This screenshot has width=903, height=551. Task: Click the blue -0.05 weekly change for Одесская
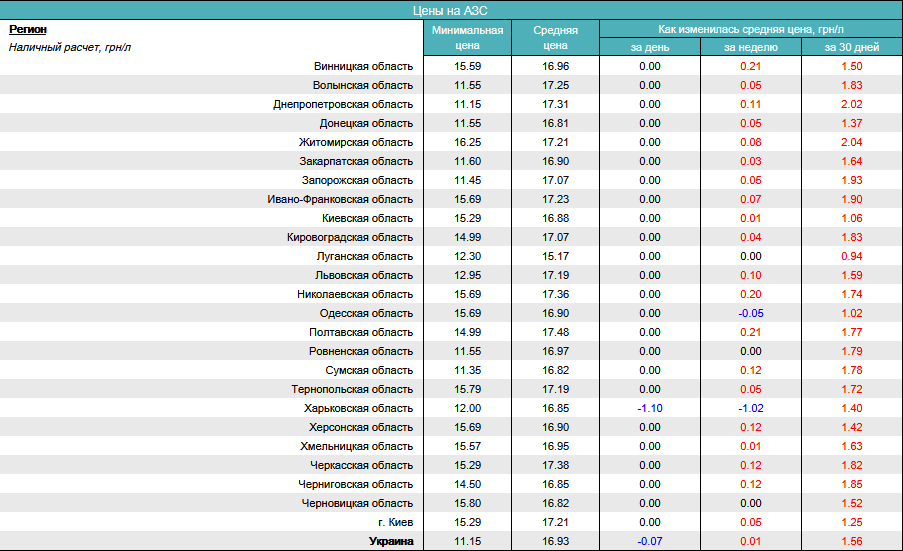[x=750, y=313]
